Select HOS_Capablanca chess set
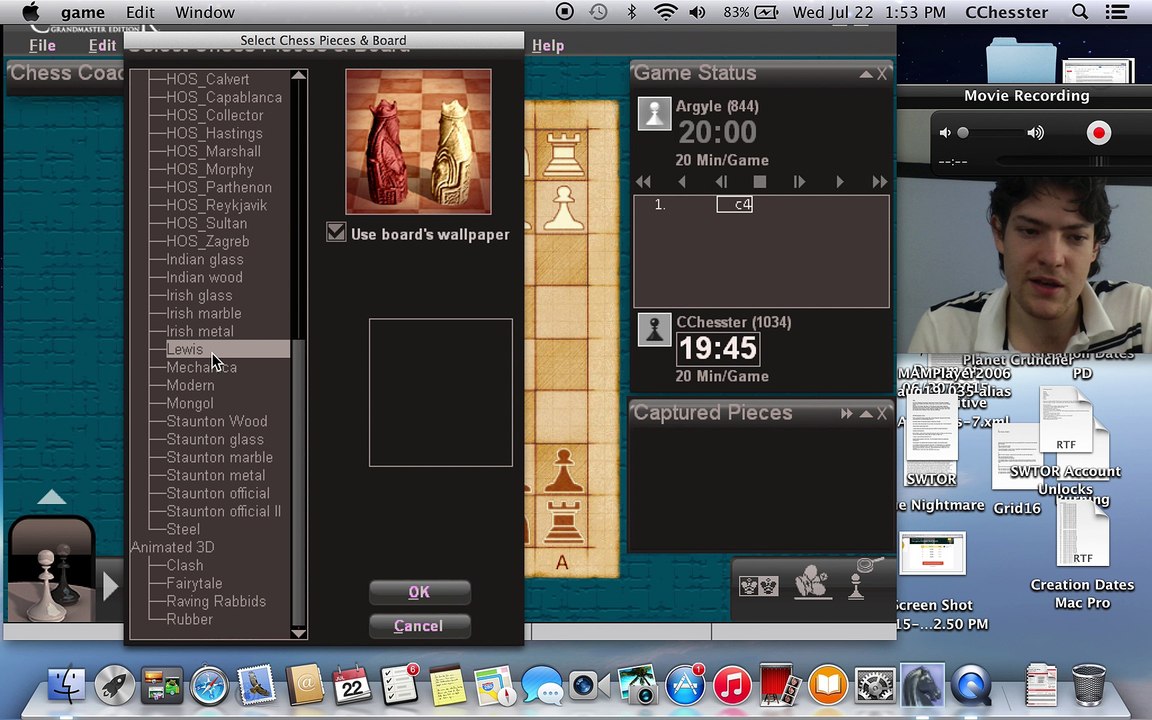Viewport: 1152px width, 720px height. click(x=223, y=98)
